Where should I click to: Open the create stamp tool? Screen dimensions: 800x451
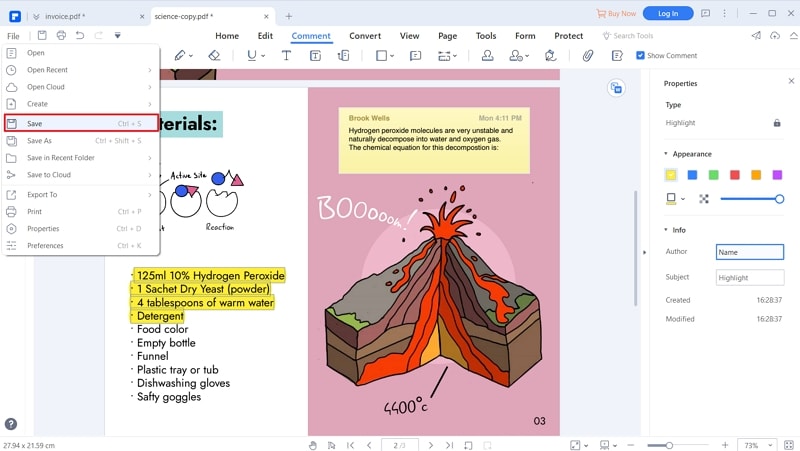point(516,56)
